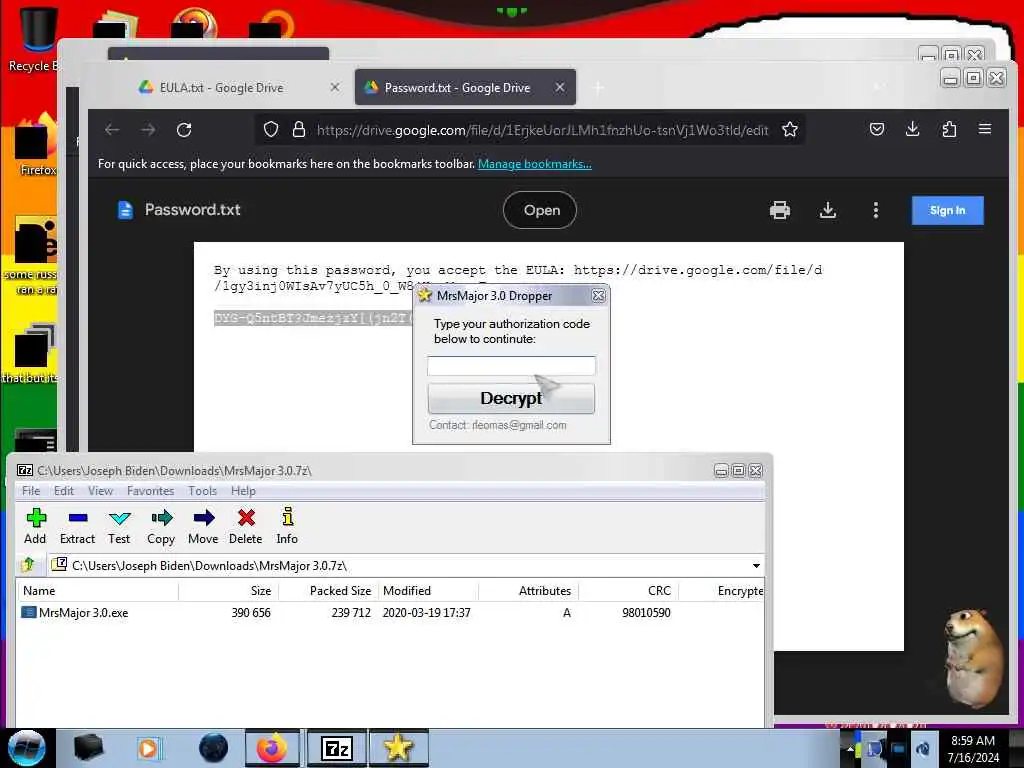Viewport: 1024px width, 768px height.
Task: Sort by Modified column header
Action: click(x=428, y=590)
